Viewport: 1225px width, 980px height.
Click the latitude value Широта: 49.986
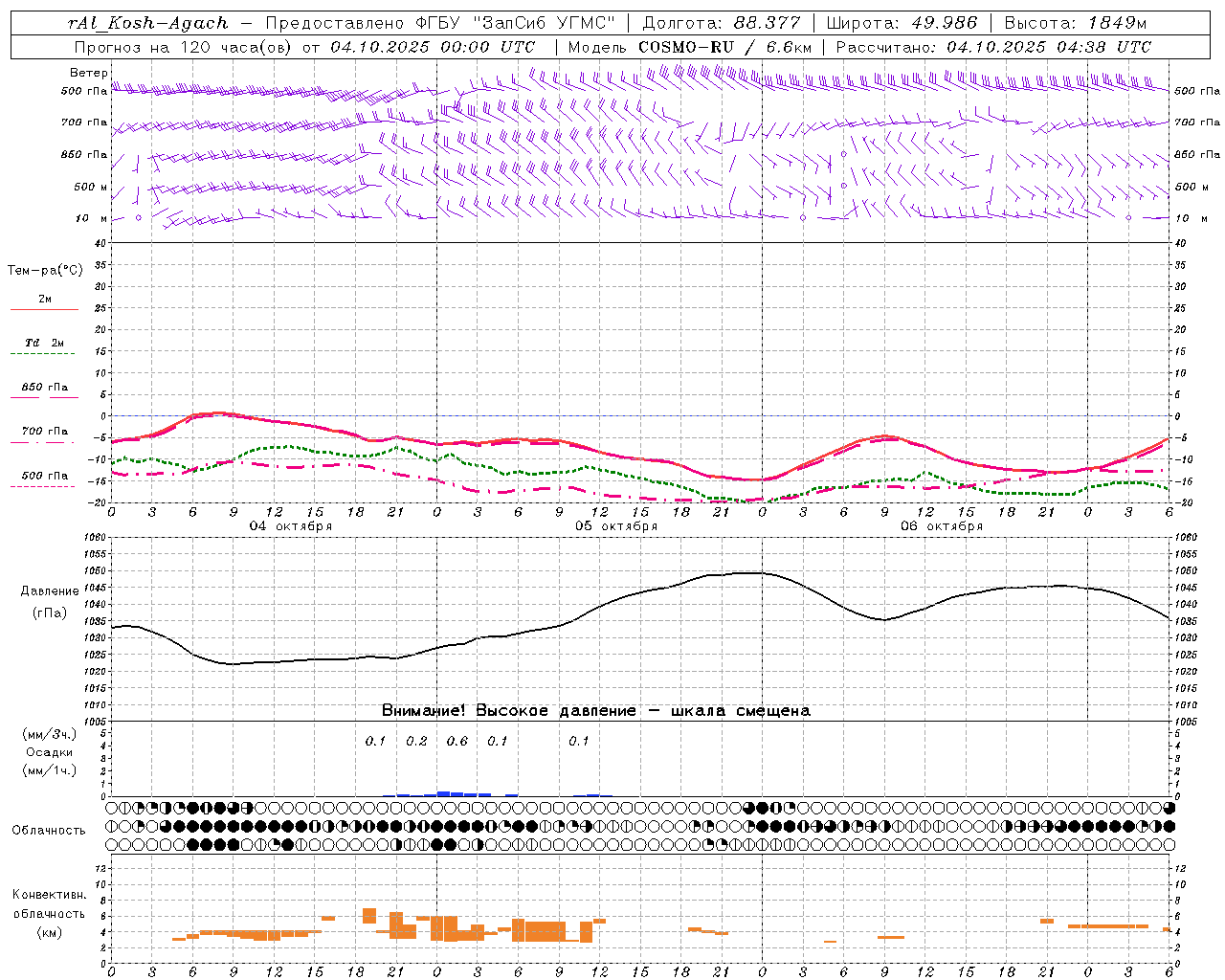coord(902,23)
